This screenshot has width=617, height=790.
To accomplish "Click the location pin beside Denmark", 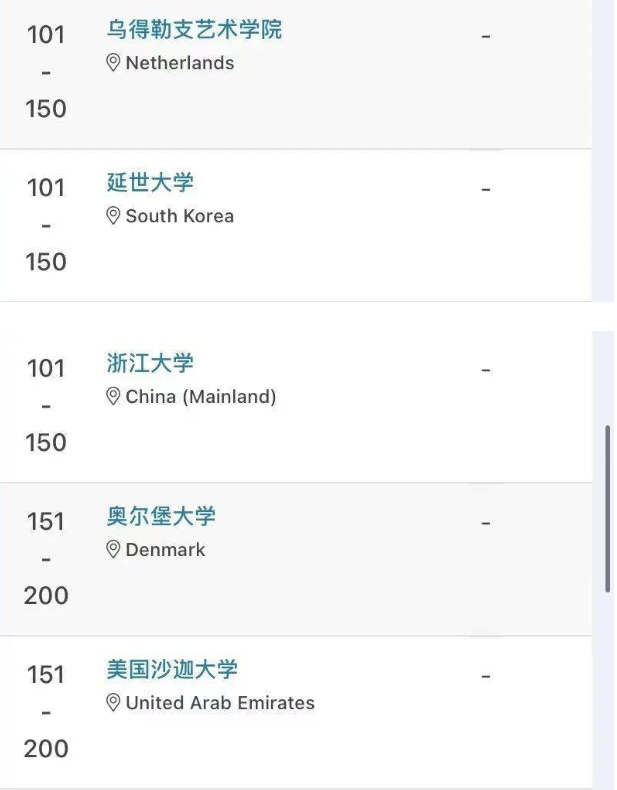I will tap(113, 550).
